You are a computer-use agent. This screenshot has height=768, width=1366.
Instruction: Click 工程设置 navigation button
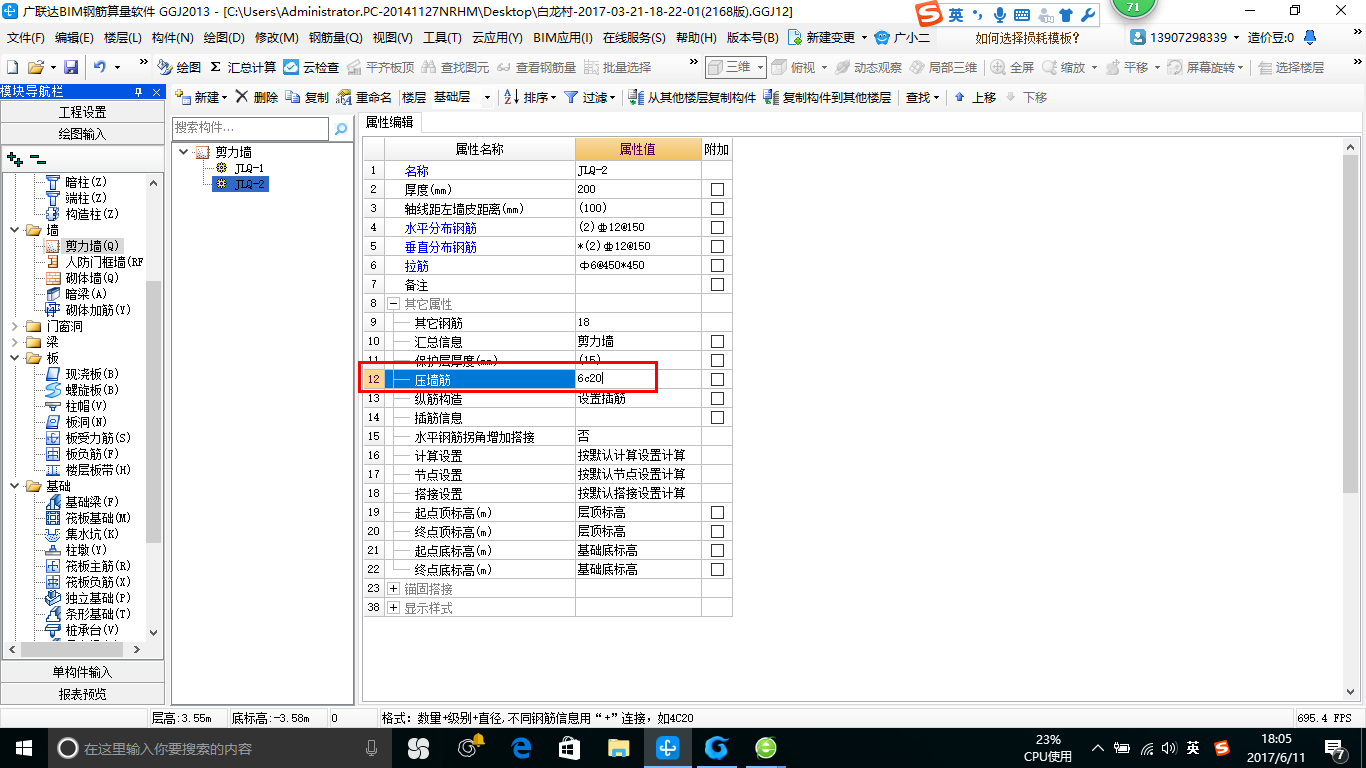pos(82,112)
